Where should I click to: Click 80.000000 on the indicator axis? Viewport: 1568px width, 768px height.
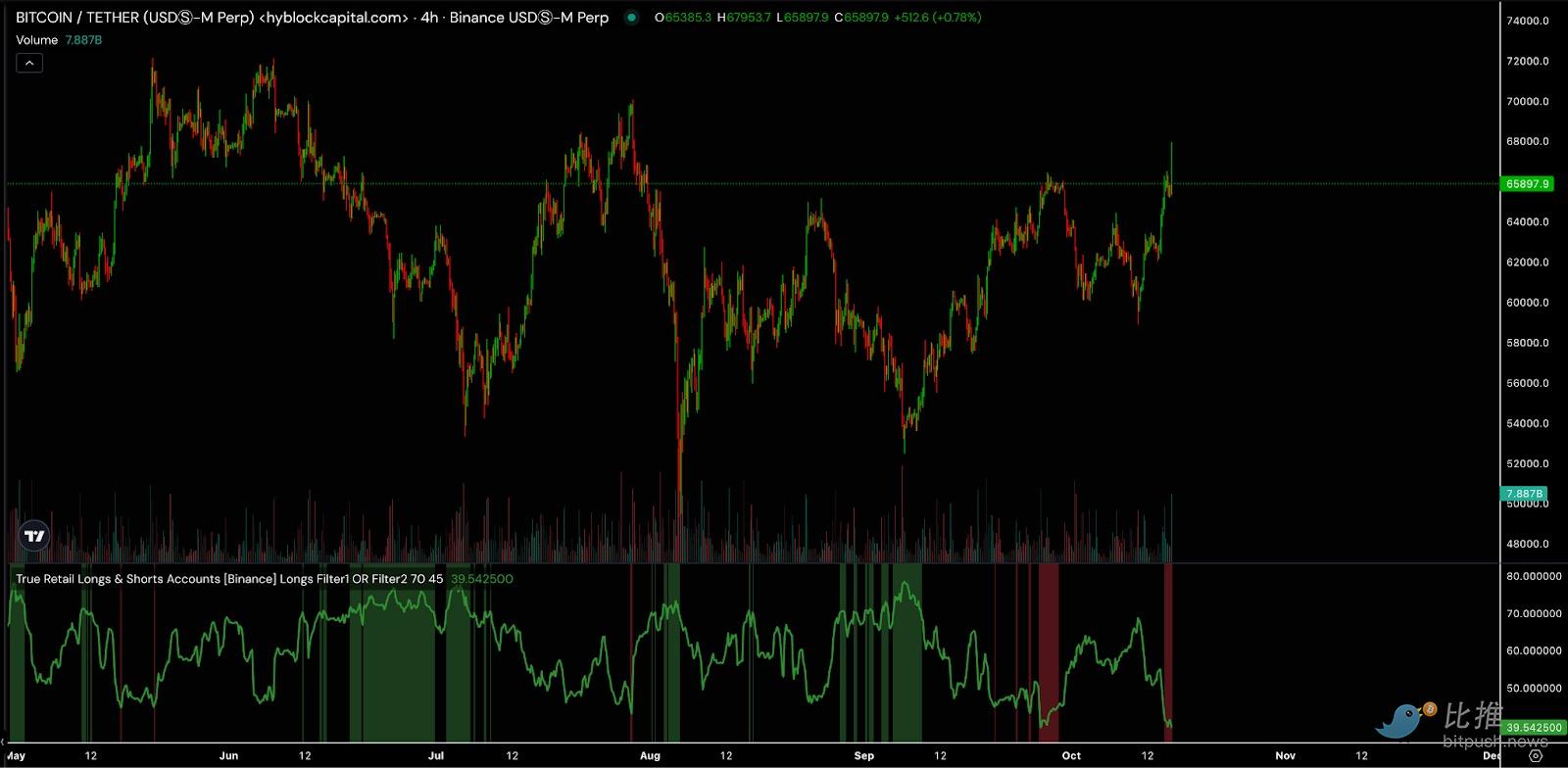coord(1534,576)
